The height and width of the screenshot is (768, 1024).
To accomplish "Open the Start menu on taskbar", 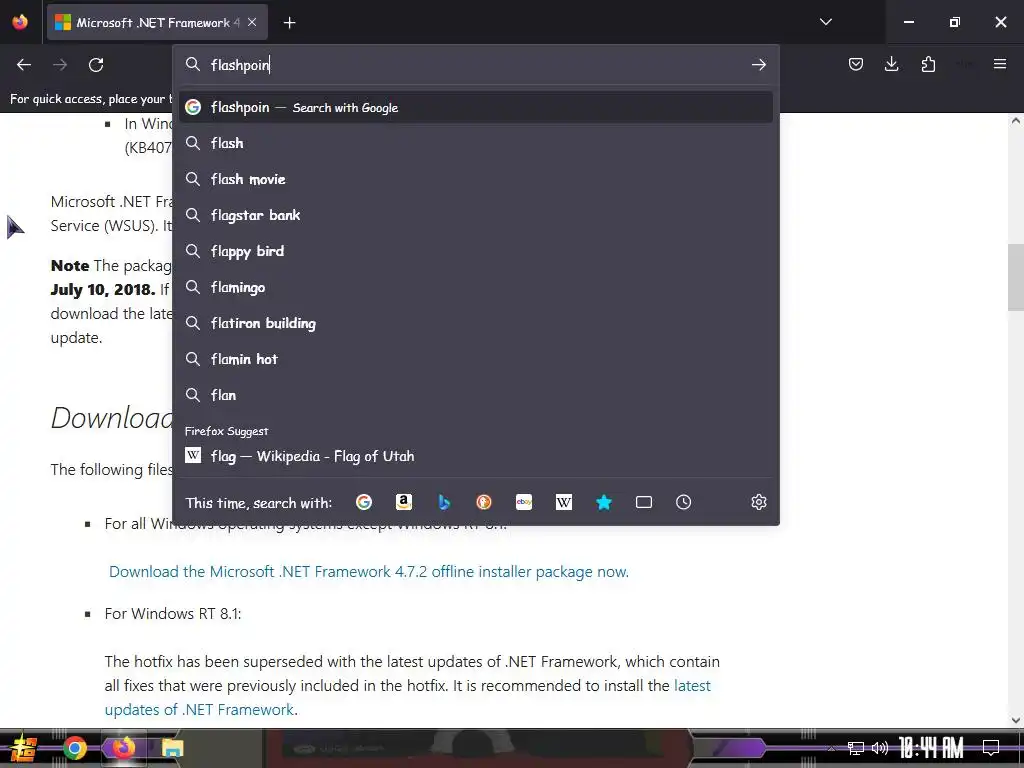I will [24, 748].
